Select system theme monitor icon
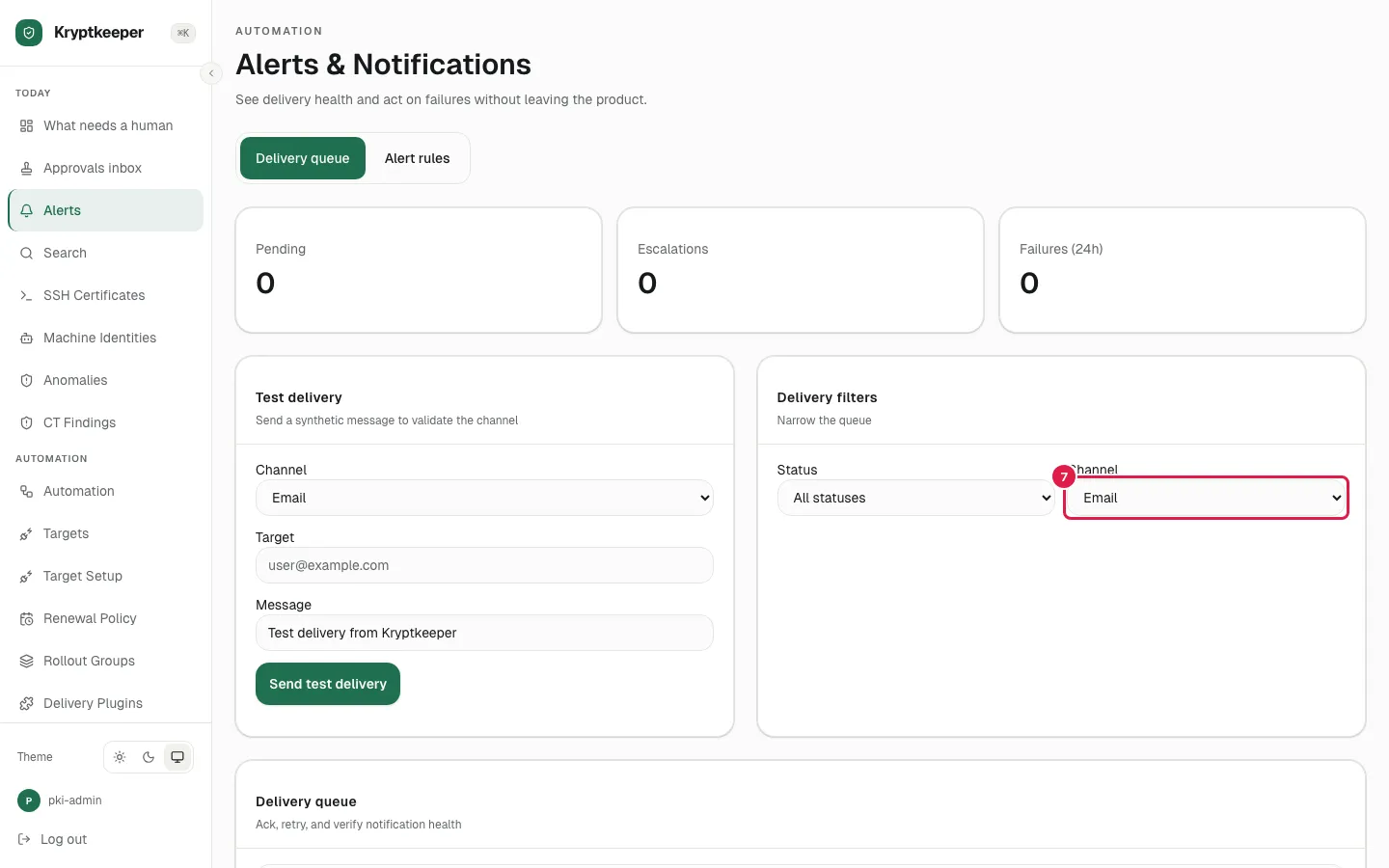This screenshot has width=1389, height=868. [x=177, y=757]
